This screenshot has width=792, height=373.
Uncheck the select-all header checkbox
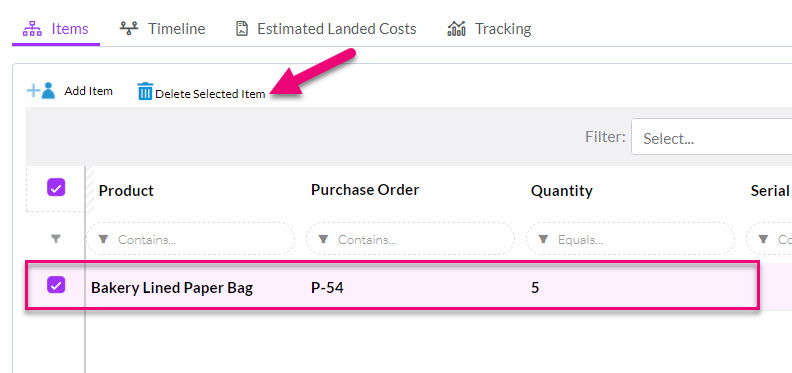[x=56, y=188]
